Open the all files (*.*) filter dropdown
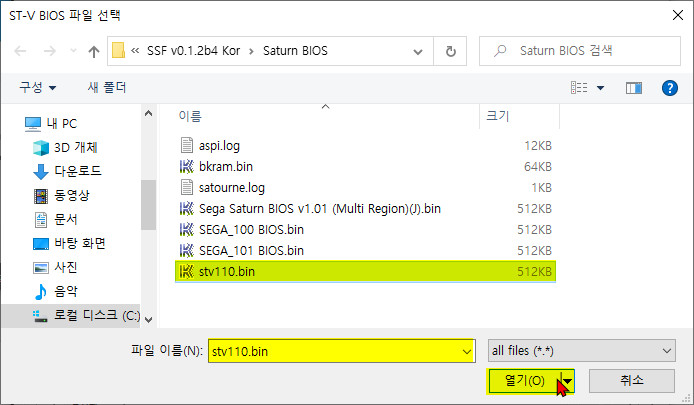The image size is (694, 405). (x=582, y=351)
